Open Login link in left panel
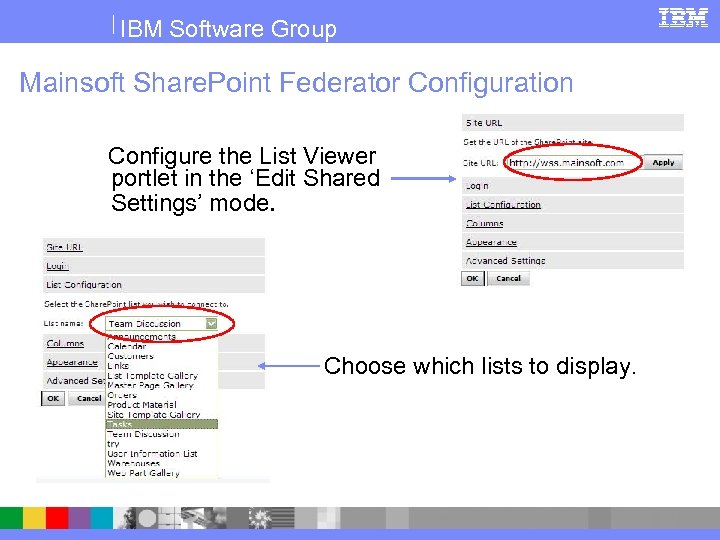This screenshot has height=540, width=720. point(57,266)
